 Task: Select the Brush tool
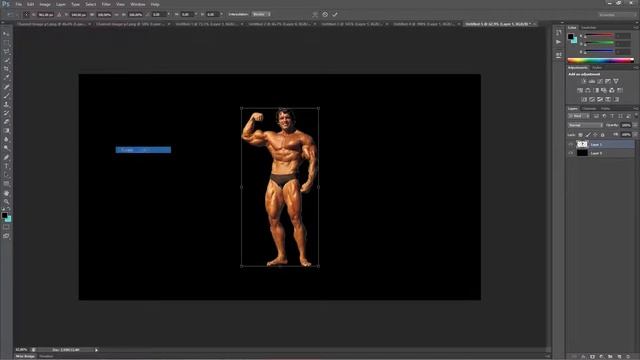pos(6,96)
